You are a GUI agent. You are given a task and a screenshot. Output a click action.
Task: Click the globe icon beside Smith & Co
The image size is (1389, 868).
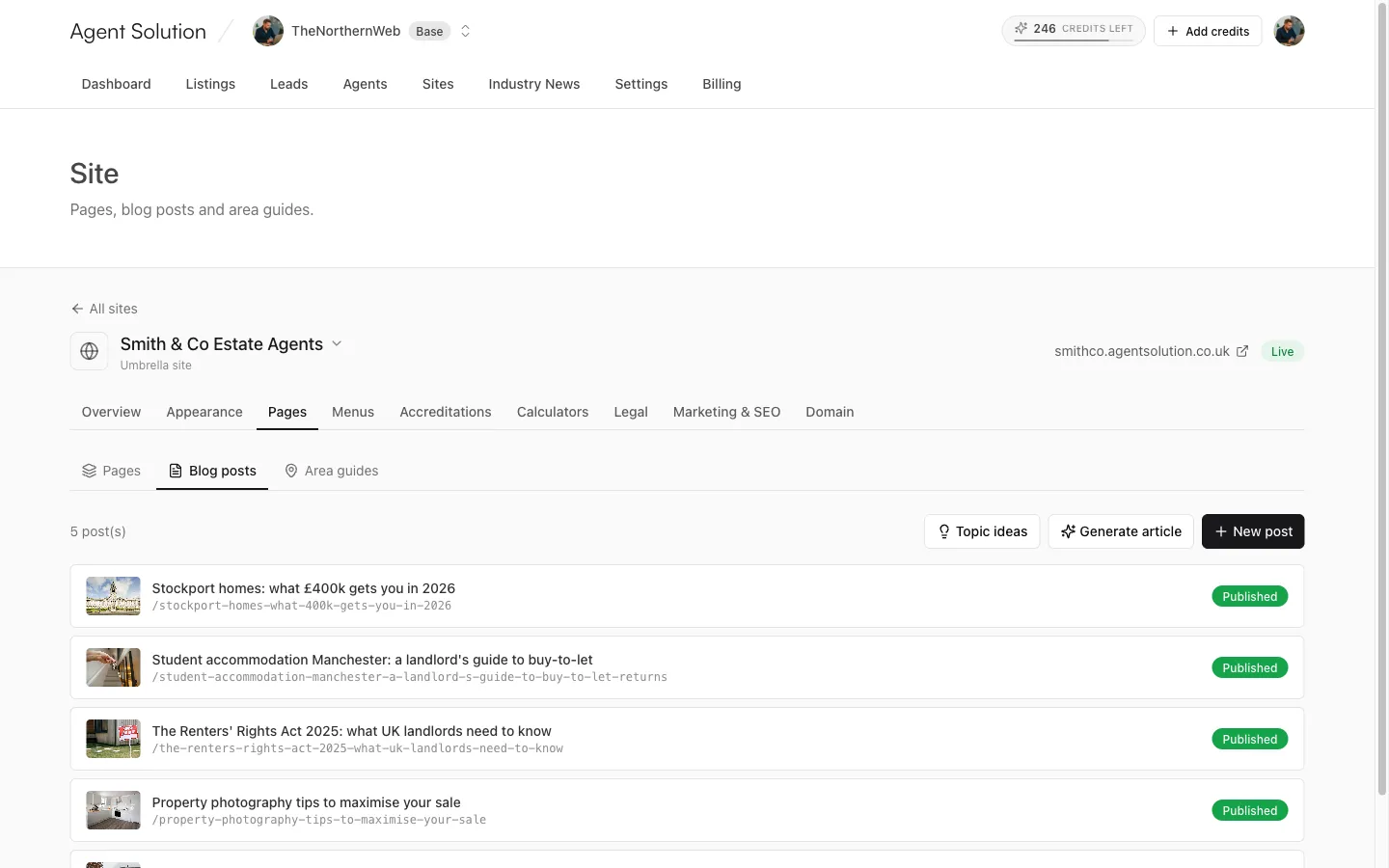coord(89,351)
